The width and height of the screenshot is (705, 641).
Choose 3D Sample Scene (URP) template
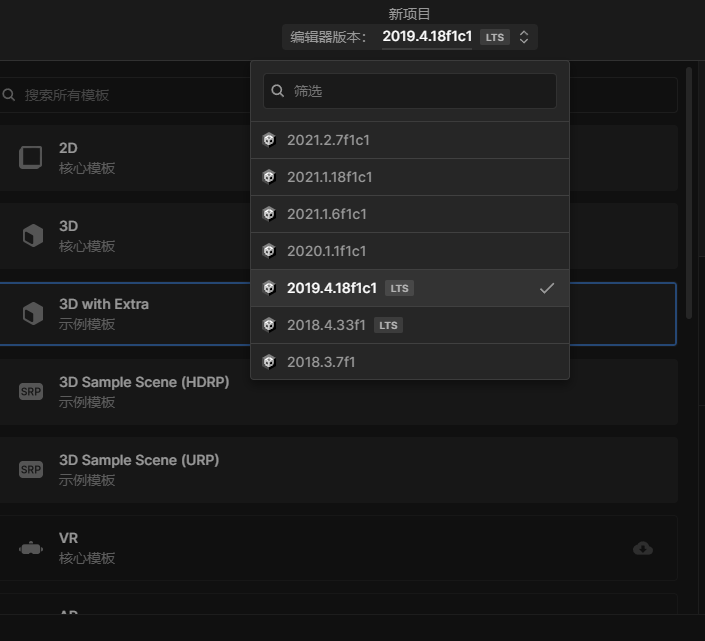pos(339,470)
